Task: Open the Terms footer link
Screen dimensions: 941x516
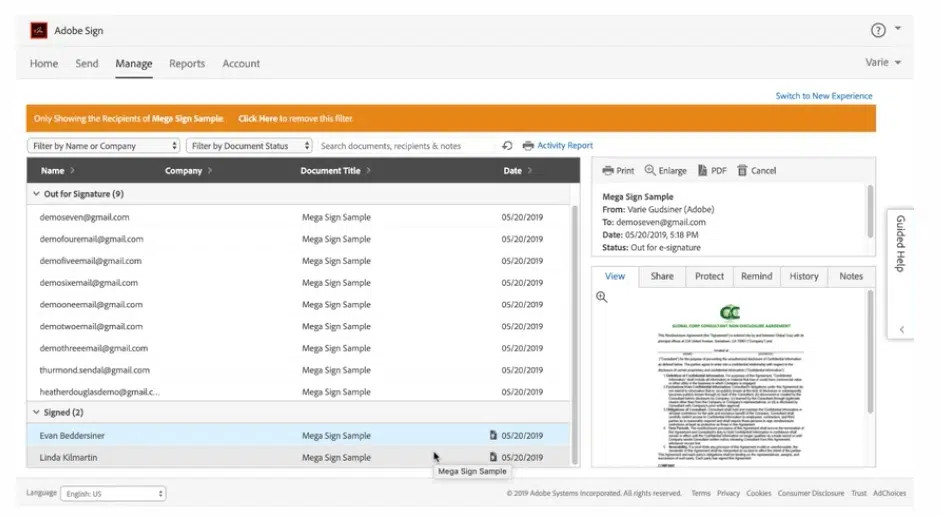Action: pos(700,493)
